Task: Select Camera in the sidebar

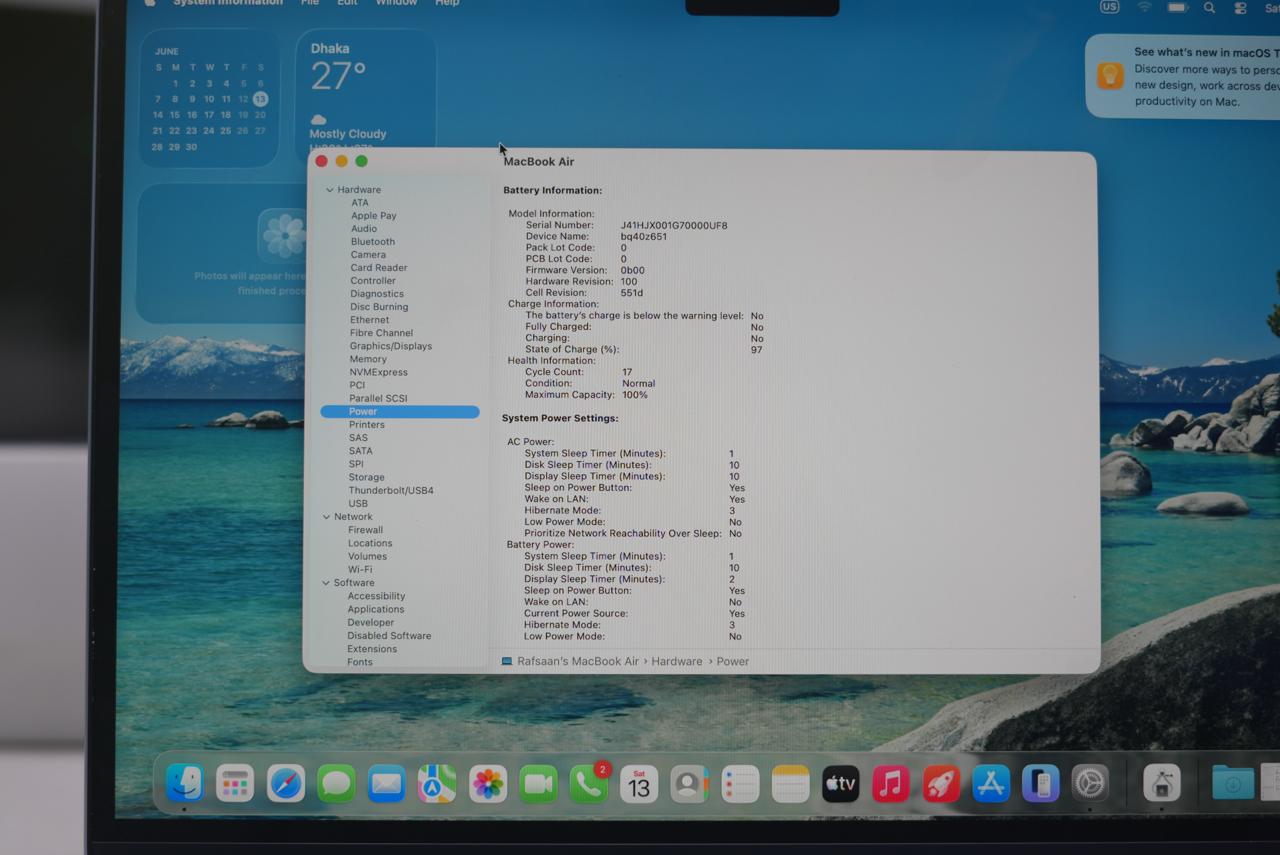Action: pos(368,254)
